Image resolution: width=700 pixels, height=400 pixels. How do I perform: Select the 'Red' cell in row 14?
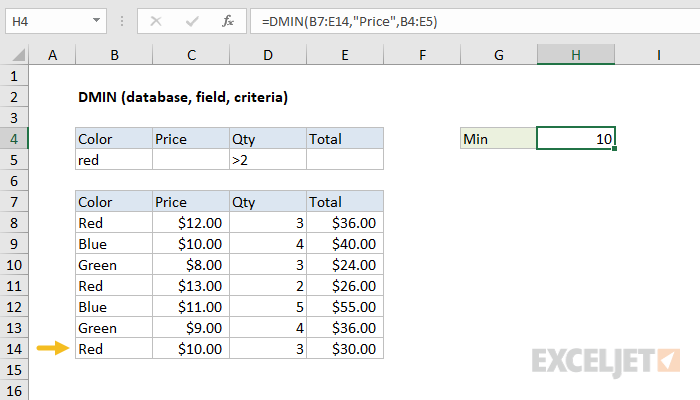pos(114,349)
